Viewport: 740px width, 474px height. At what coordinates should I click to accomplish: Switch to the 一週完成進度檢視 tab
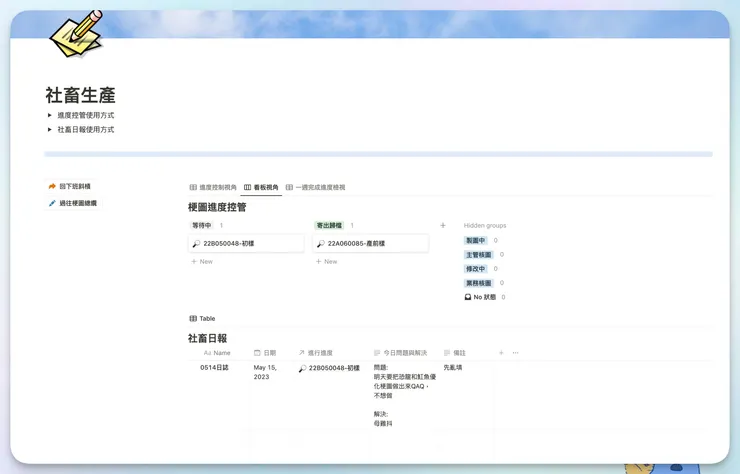[315, 187]
